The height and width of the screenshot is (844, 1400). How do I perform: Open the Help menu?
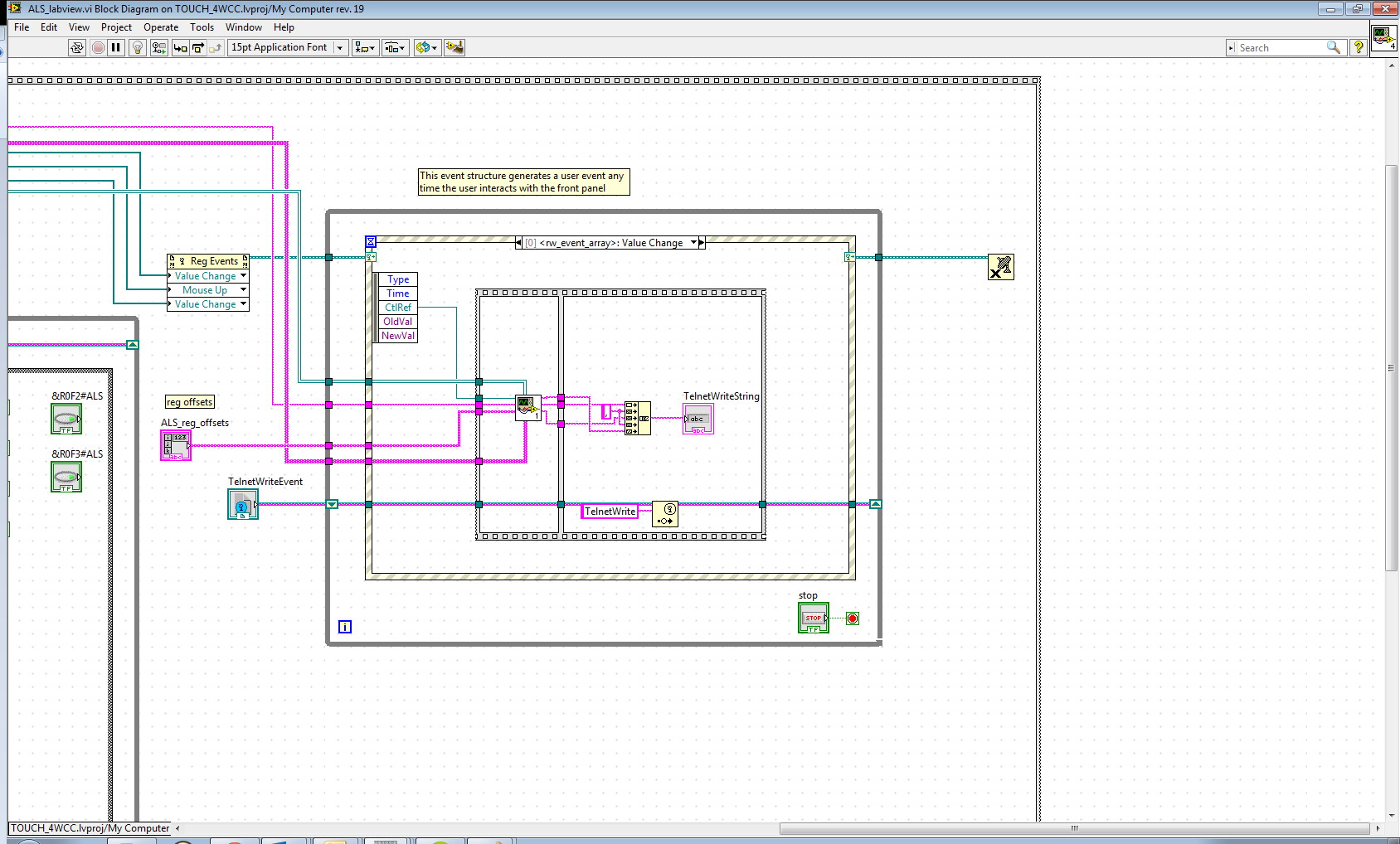pos(284,27)
